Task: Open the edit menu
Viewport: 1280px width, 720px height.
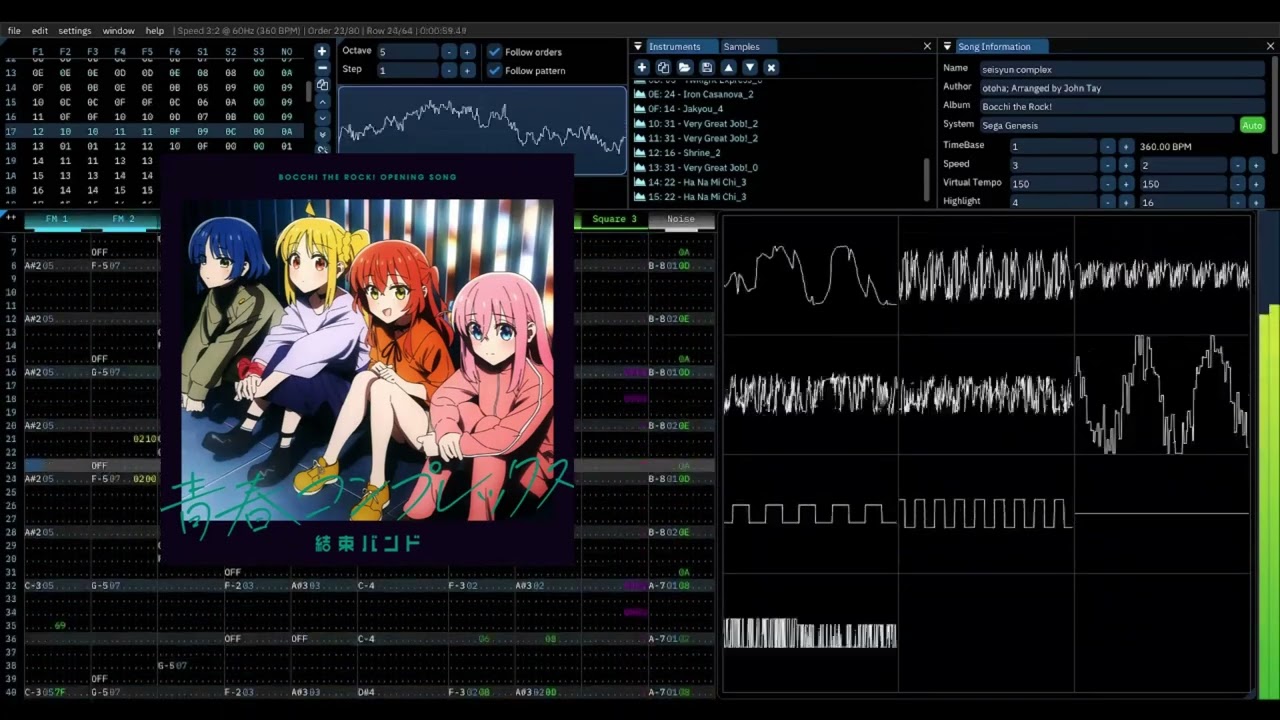Action: pos(39,31)
